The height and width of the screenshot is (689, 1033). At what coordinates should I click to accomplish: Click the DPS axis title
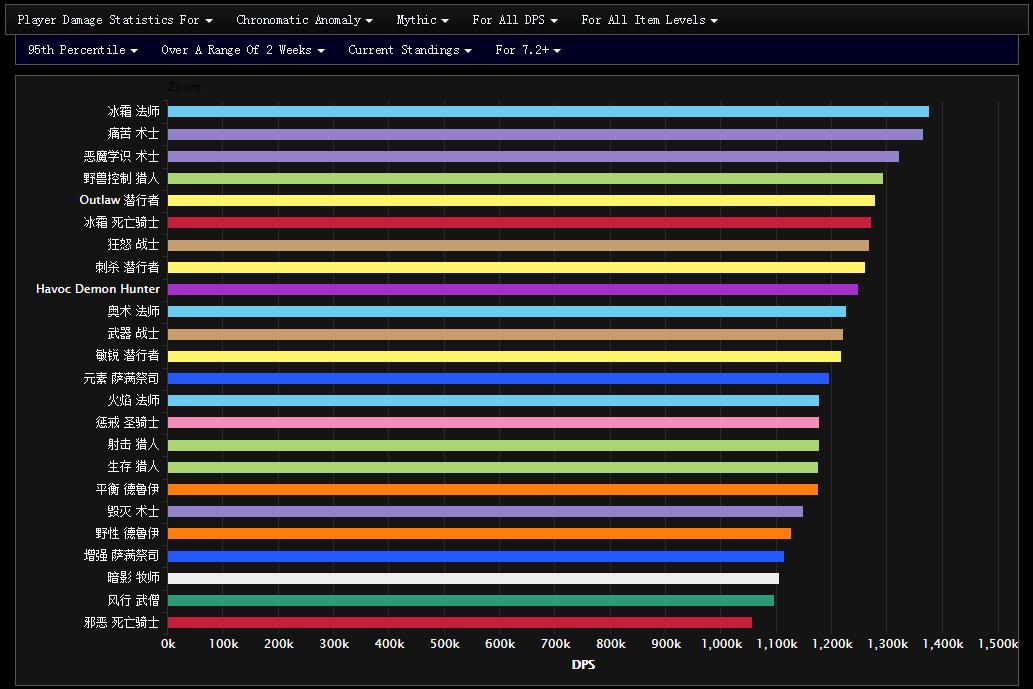pos(583,665)
